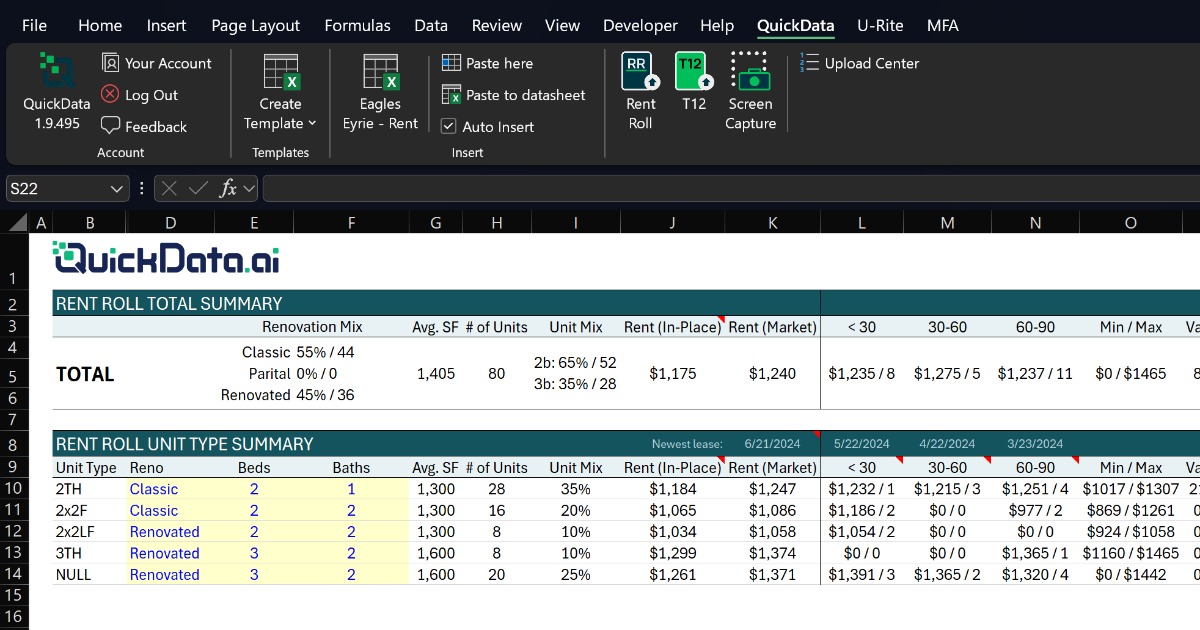
Task: Select the $1,299 in-place rent for 3TH
Action: [x=673, y=553]
